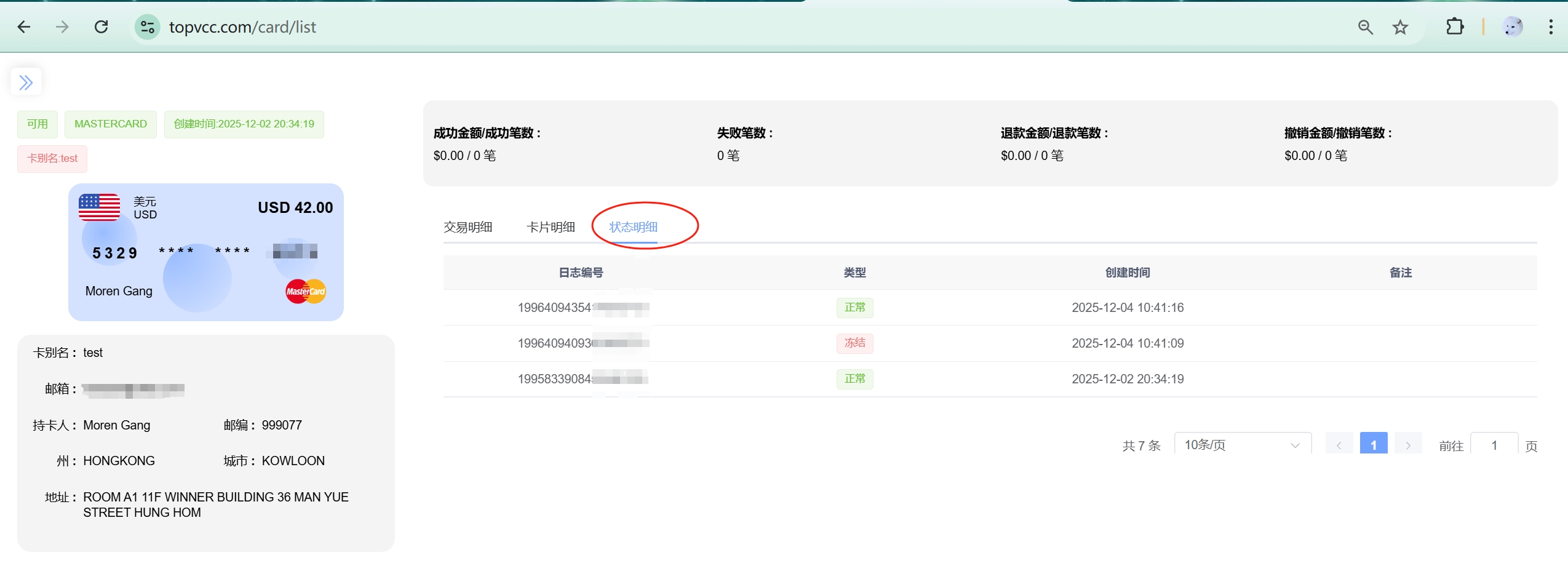
Task: Open the Chrome three-dot menu
Action: (x=1550, y=27)
